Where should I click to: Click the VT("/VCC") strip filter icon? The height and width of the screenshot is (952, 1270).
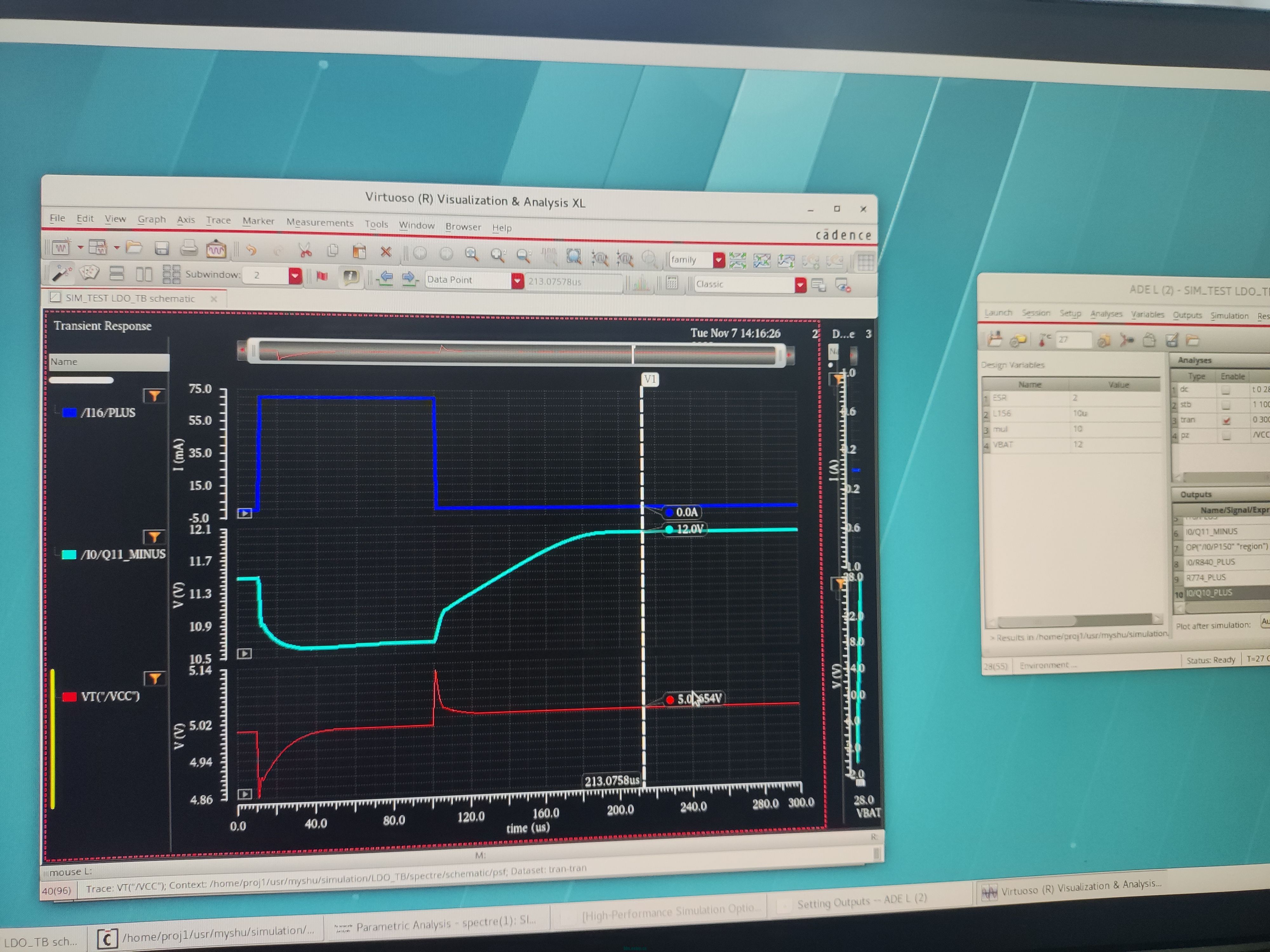coord(154,679)
